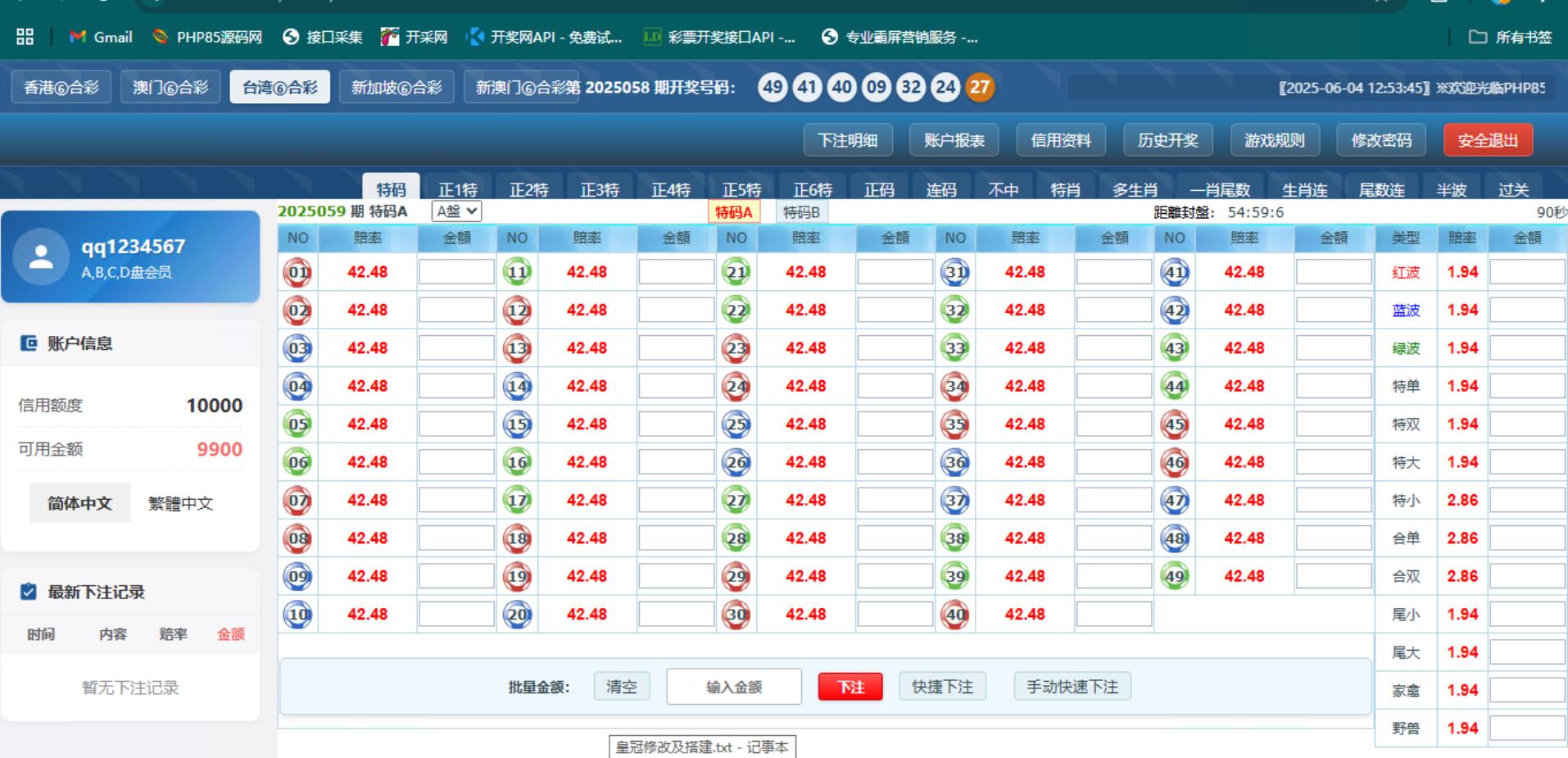Open the A盤 dropdown selector
Image resolution: width=1568 pixels, height=758 pixels.
coord(456,211)
